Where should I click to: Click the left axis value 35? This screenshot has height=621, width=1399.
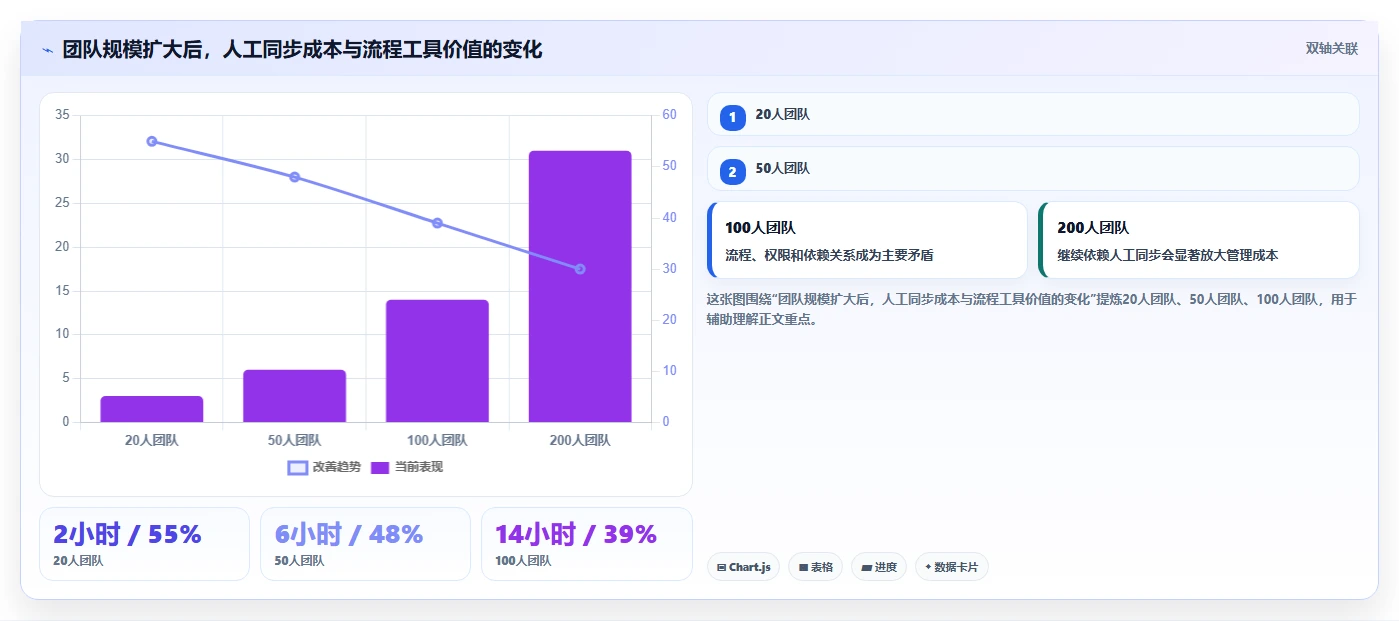[62, 115]
